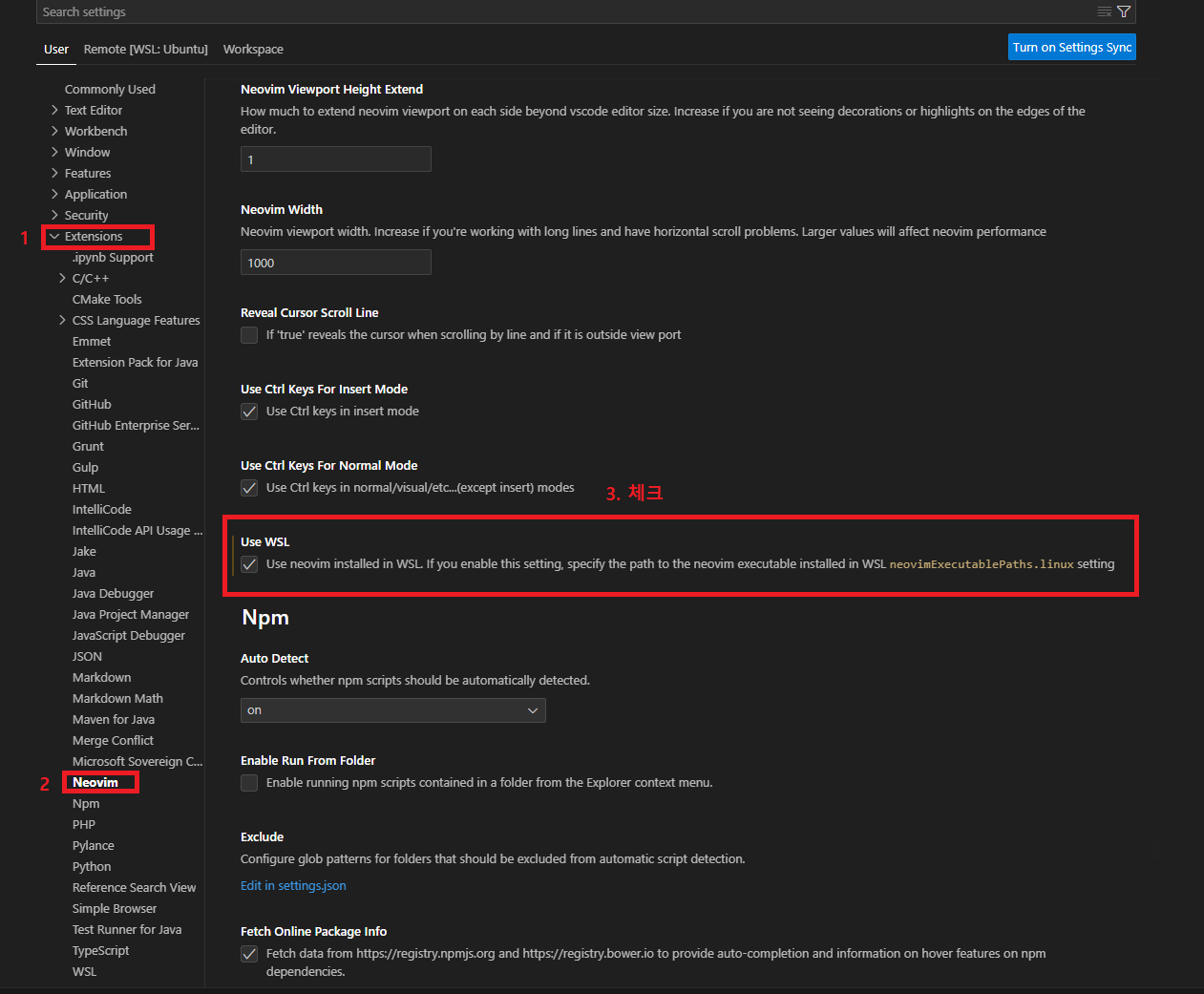Enable Reveal Cursor Scroll Line checkbox

click(249, 335)
